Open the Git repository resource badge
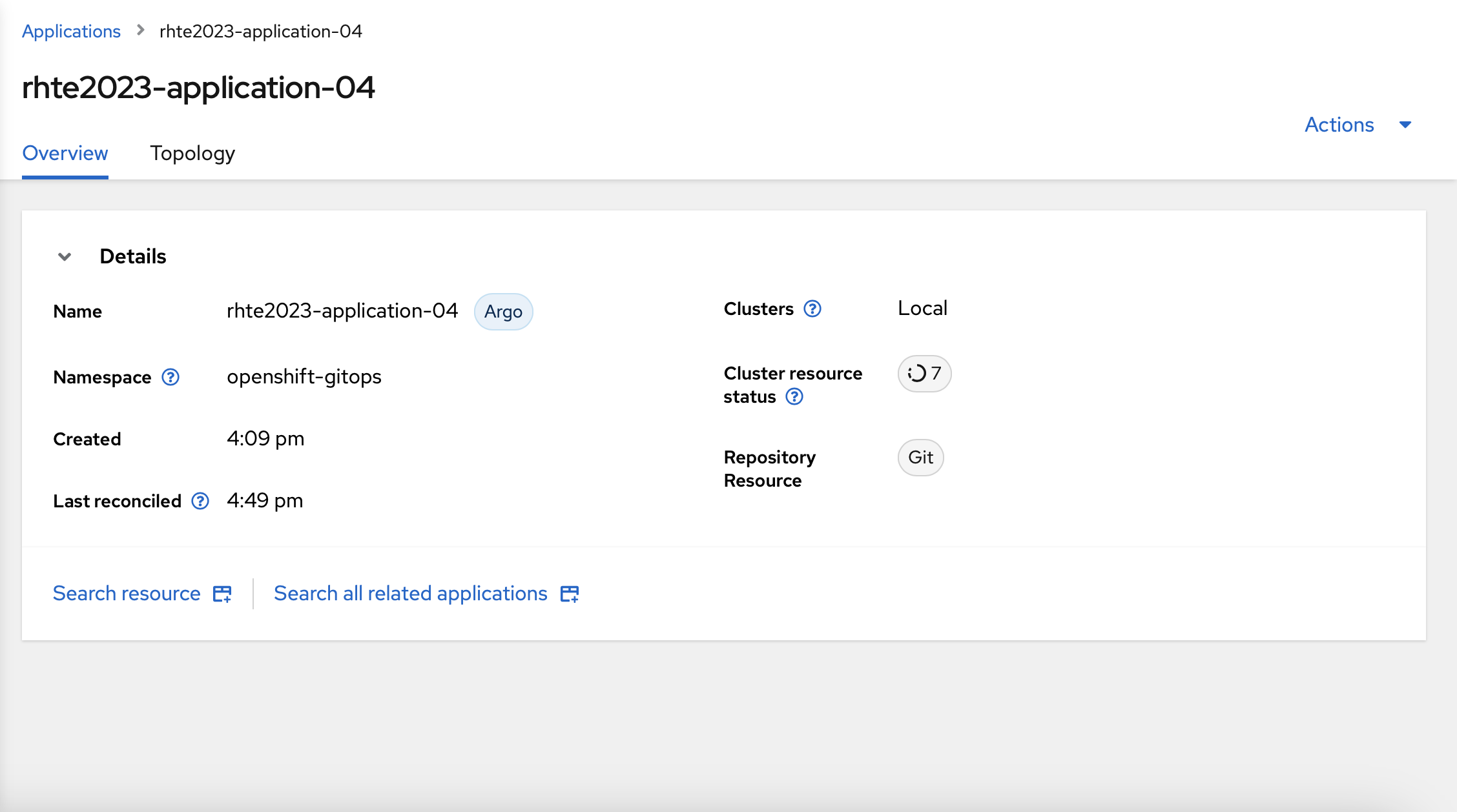Screen dimensions: 1457x812 point(920,458)
